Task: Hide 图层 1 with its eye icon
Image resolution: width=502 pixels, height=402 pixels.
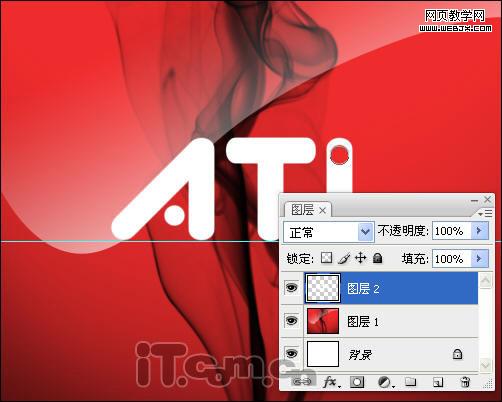Action: [x=292, y=321]
